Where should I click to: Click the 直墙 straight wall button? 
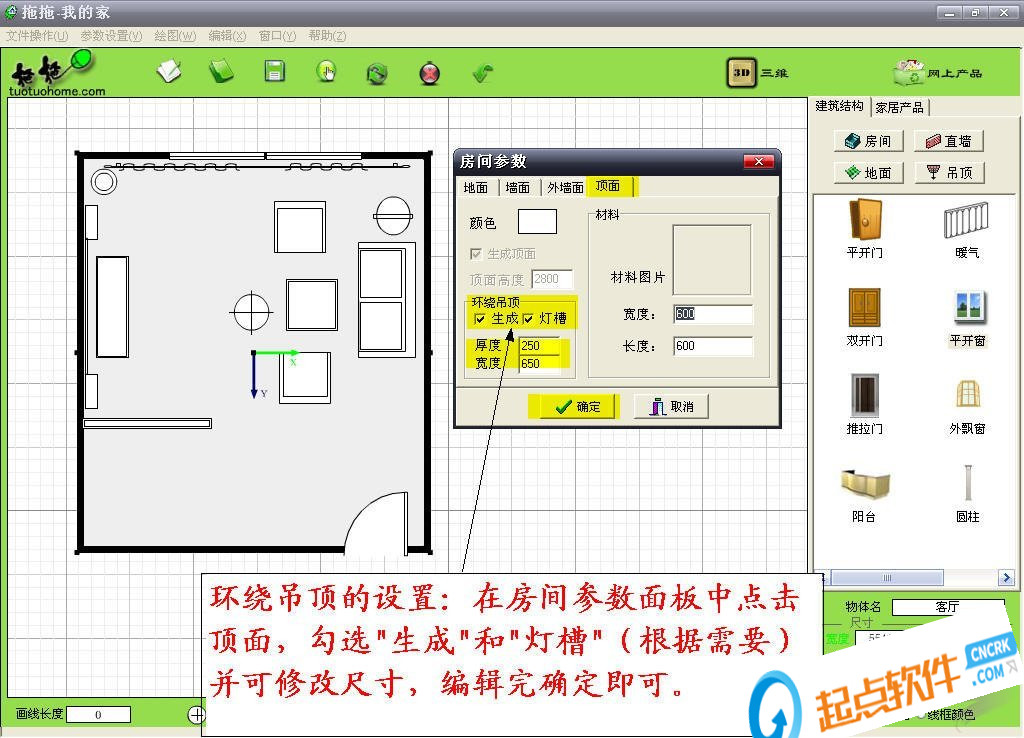(x=949, y=141)
